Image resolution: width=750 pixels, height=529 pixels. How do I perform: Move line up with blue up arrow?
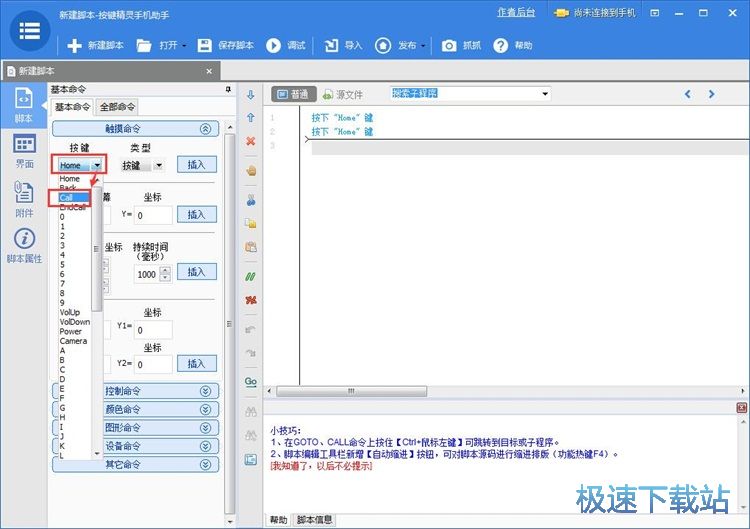251,118
